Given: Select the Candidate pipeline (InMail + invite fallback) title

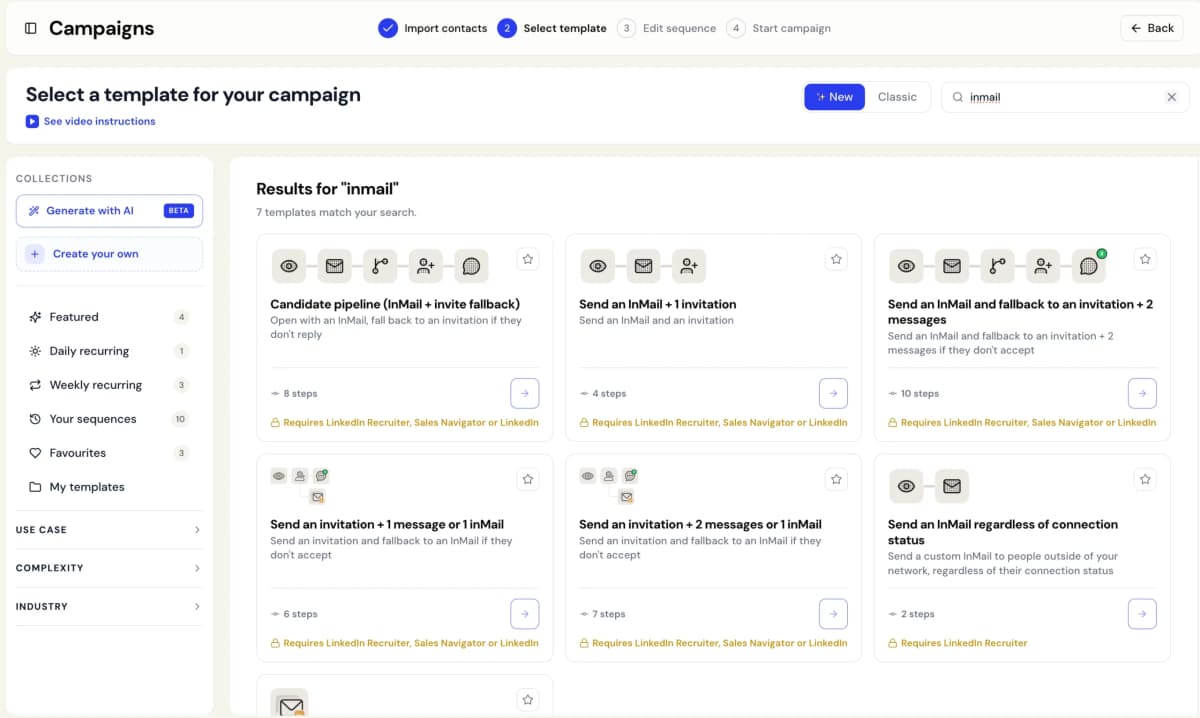Looking at the screenshot, I should (x=395, y=304).
